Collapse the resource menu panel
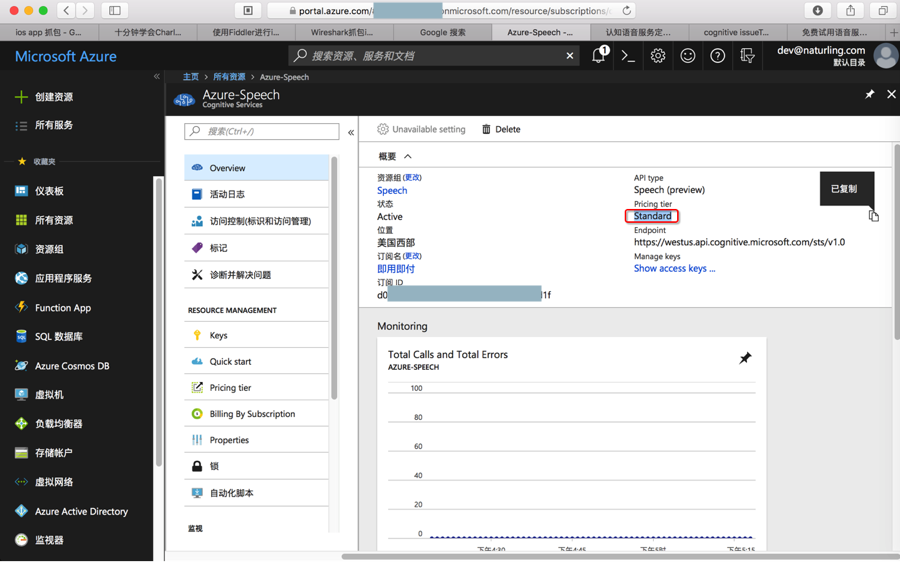Image resolution: width=900 pixels, height=562 pixels. tap(351, 132)
